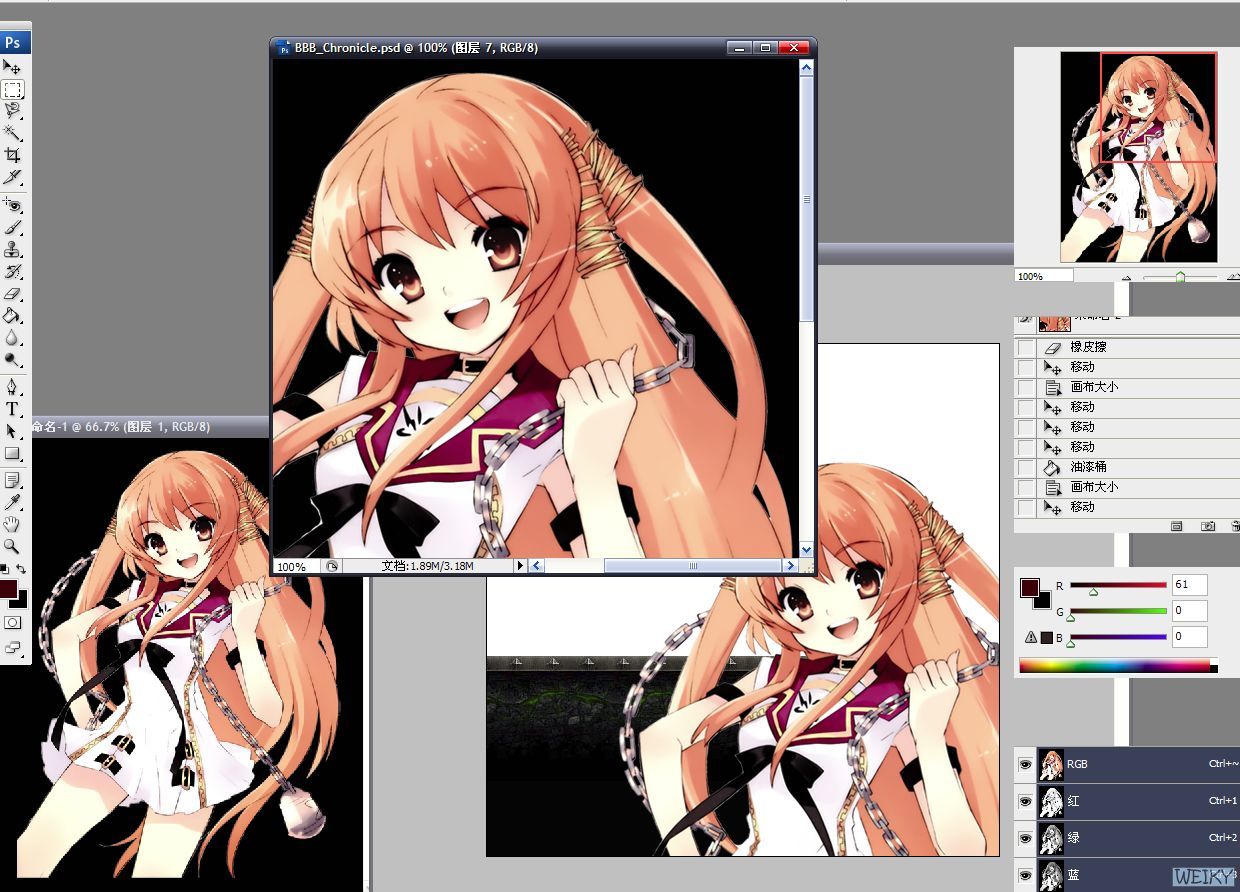Select the 蓝 channel row
1240x892 pixels.
pyautogui.click(x=1138, y=875)
